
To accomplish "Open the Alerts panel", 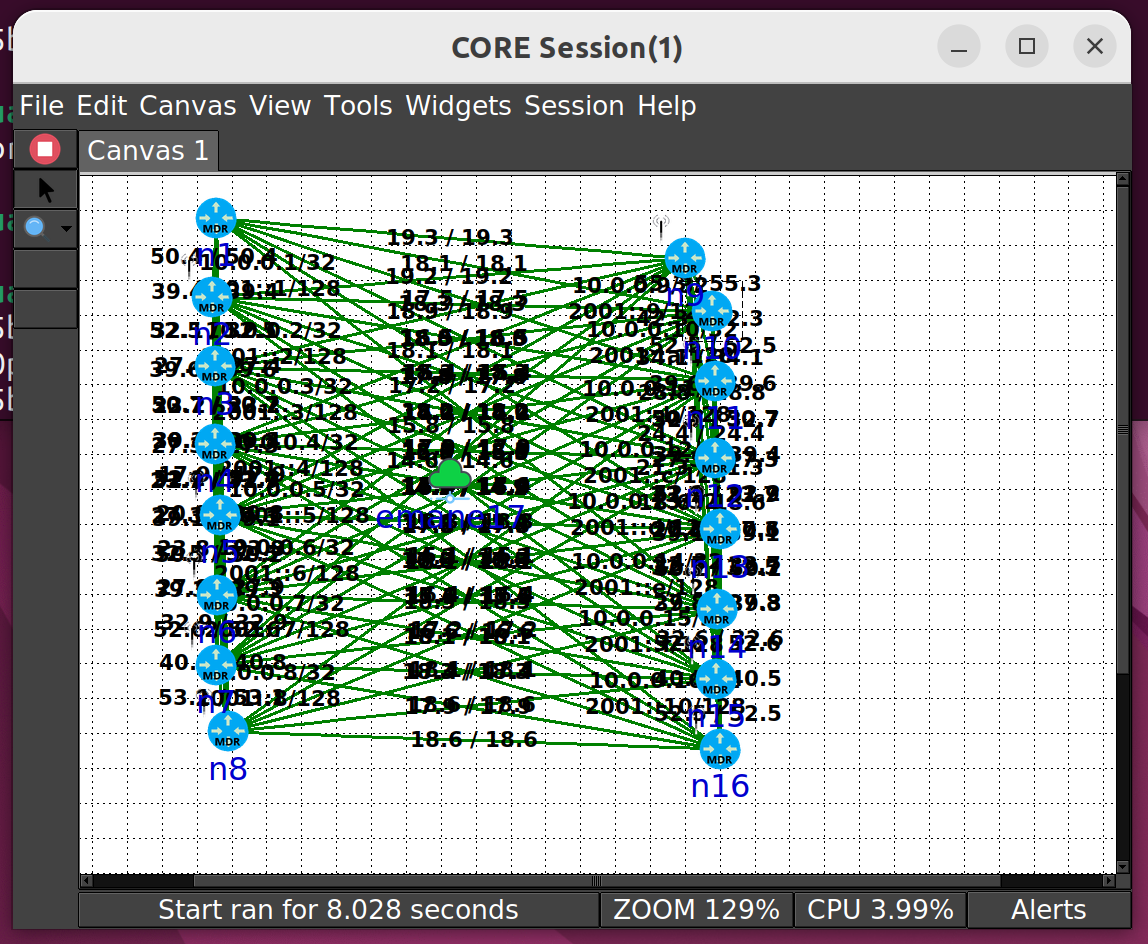I will [1049, 909].
